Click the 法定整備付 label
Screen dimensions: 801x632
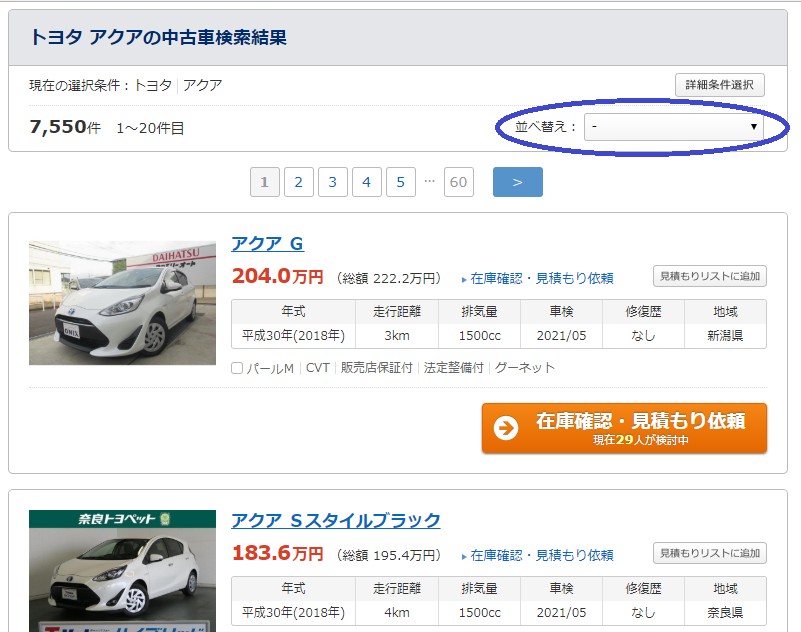click(x=454, y=368)
